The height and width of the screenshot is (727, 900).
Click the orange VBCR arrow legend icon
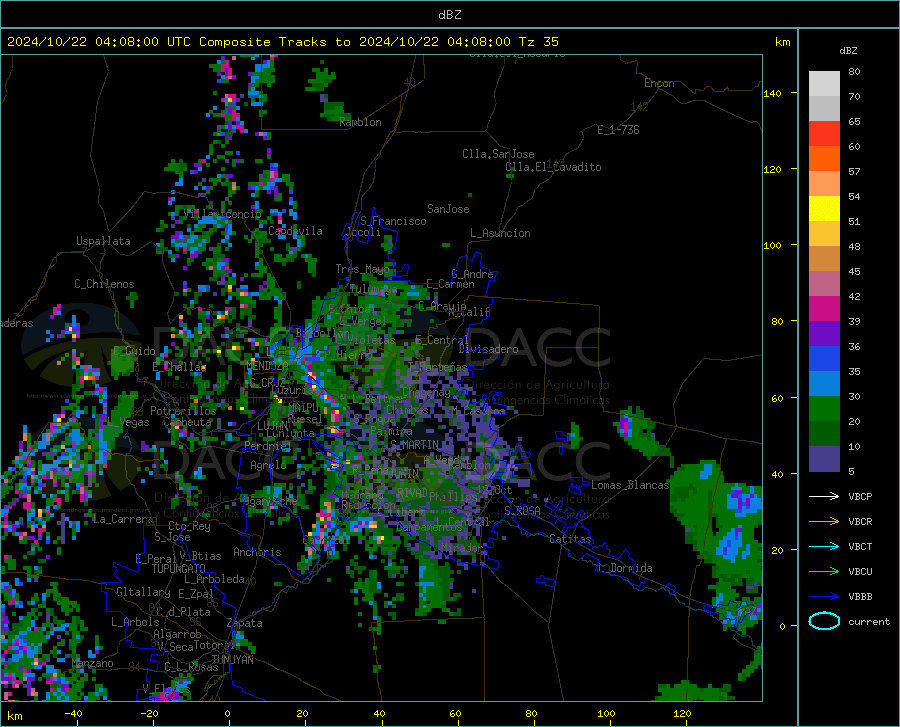(x=824, y=522)
